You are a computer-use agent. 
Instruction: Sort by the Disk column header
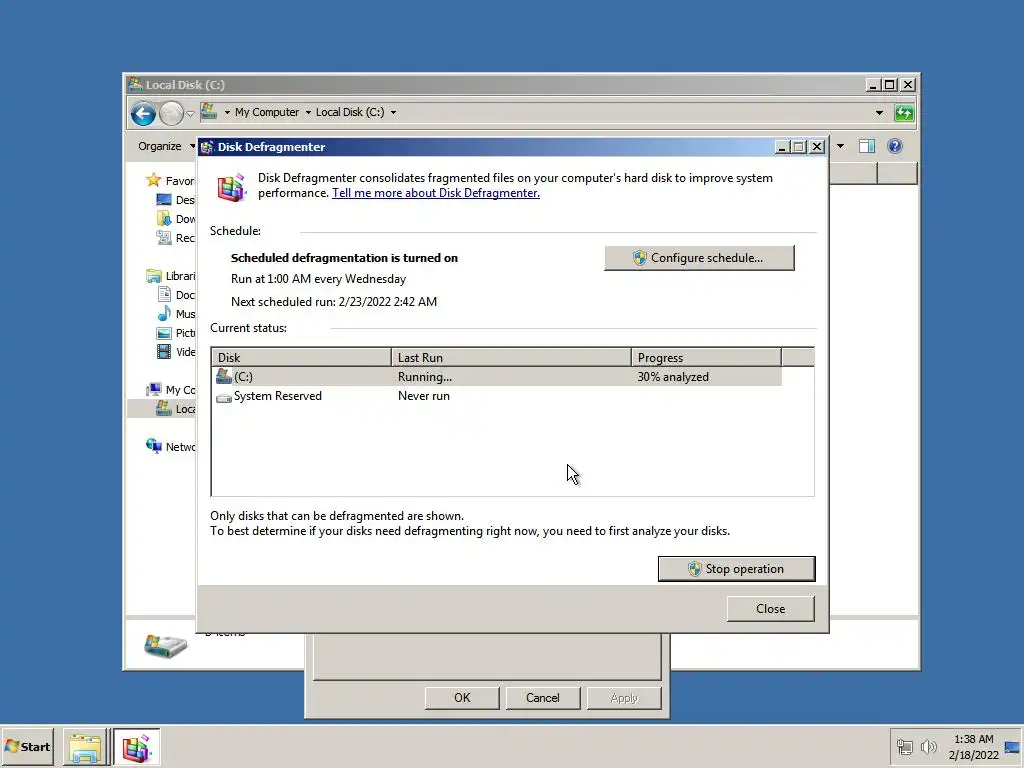[301, 358]
